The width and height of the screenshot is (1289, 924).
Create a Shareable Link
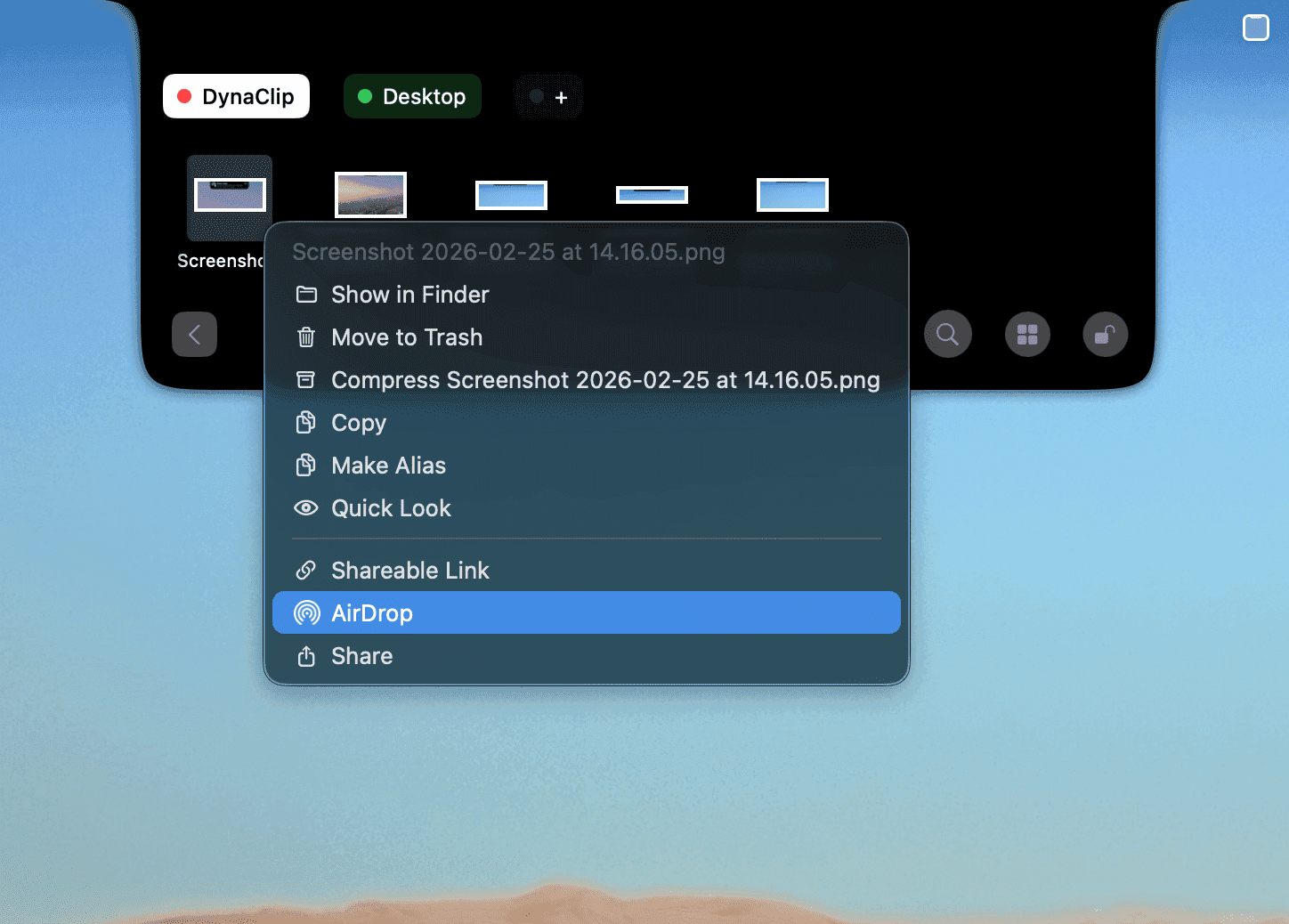click(x=587, y=571)
